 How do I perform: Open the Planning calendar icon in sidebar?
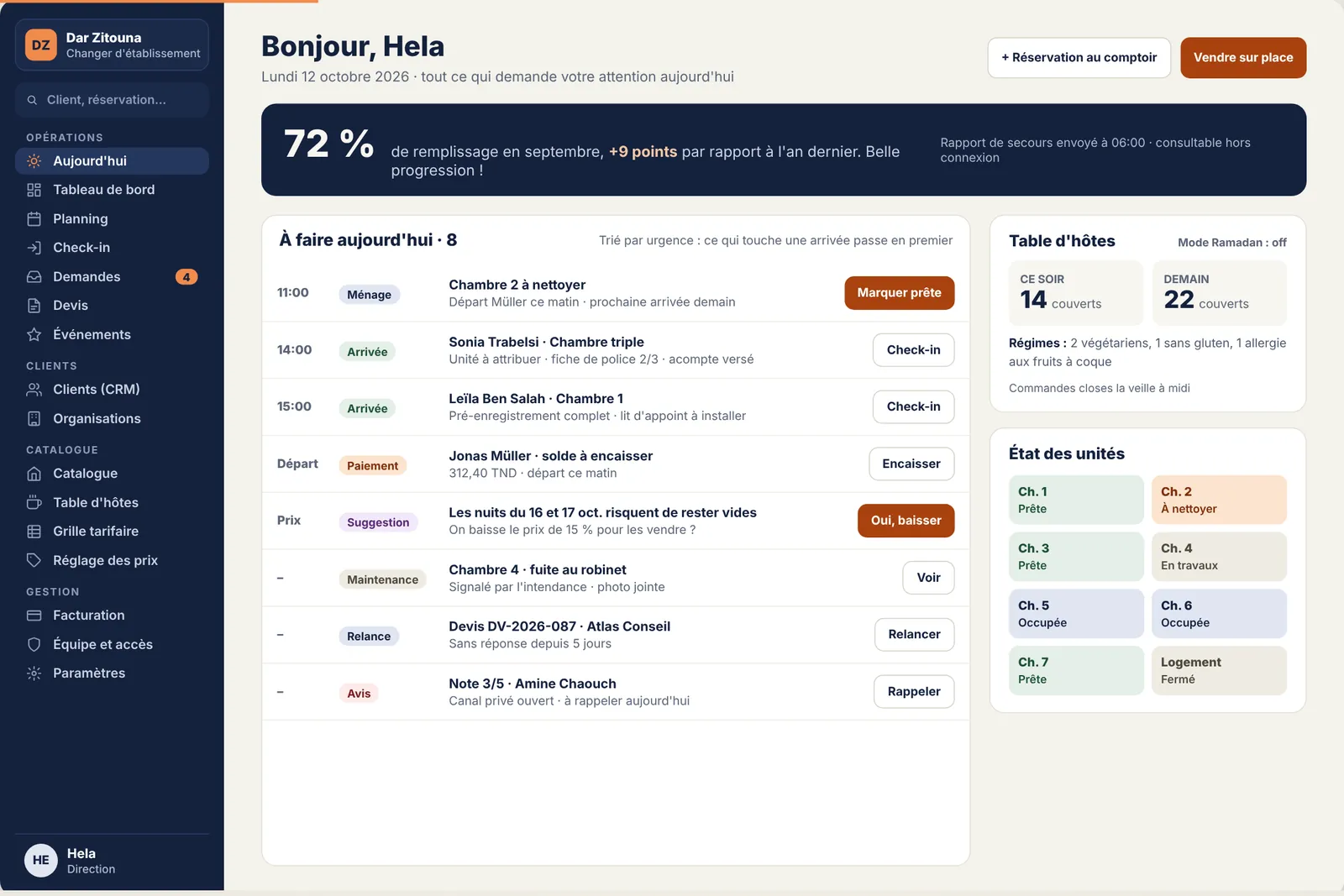(34, 219)
